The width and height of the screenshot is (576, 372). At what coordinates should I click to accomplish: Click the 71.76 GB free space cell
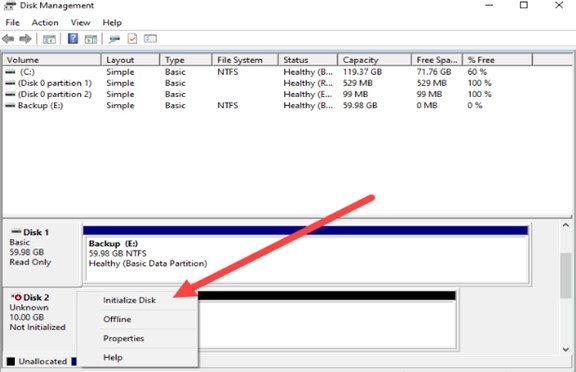pos(434,72)
